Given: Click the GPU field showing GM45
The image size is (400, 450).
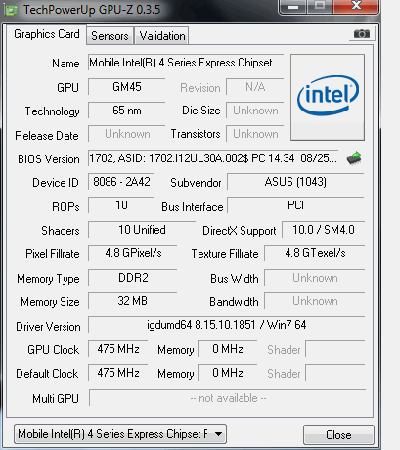Looking at the screenshot, I should point(127,87).
